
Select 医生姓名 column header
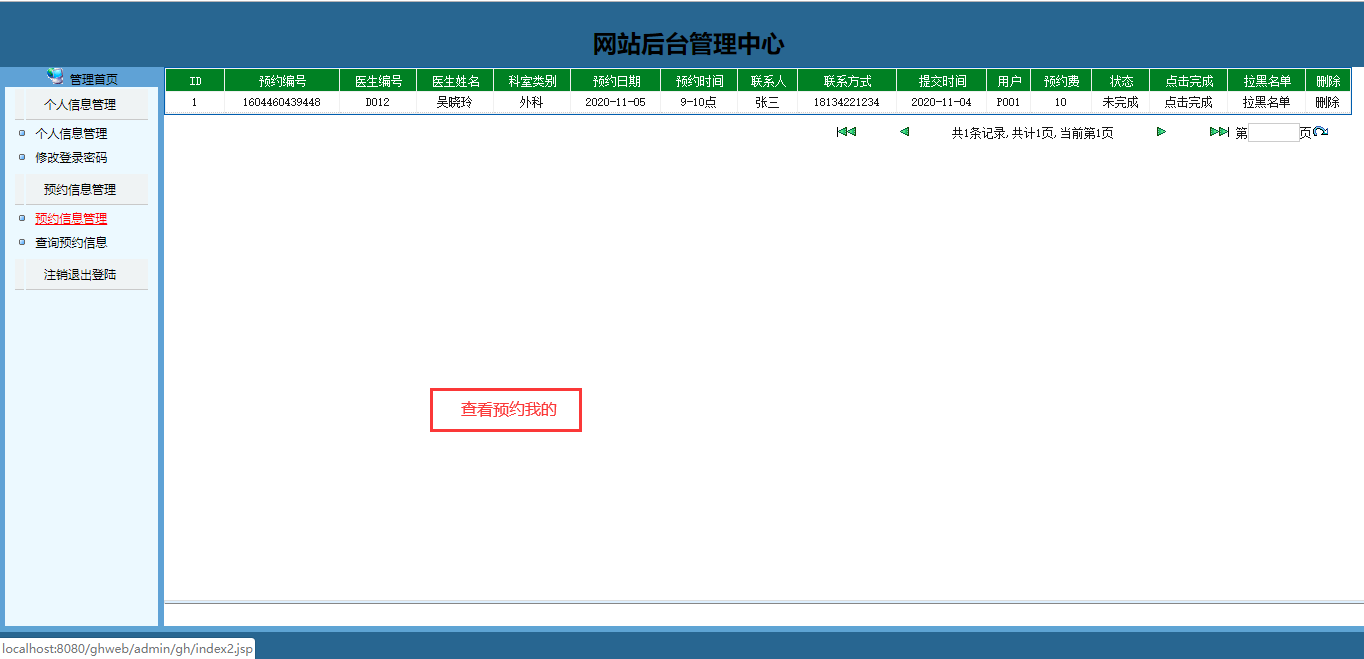[x=455, y=81]
